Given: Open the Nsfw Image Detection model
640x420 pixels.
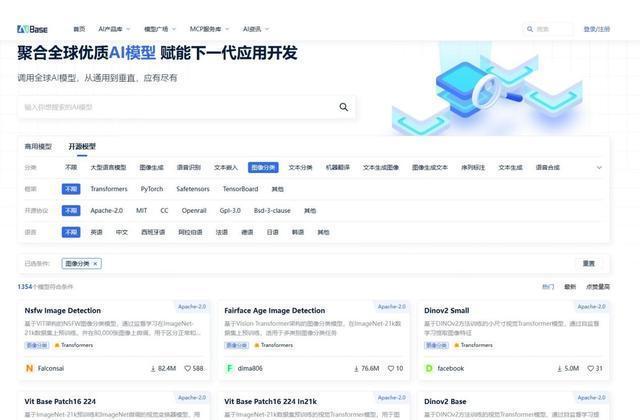Looking at the screenshot, I should tap(62, 311).
